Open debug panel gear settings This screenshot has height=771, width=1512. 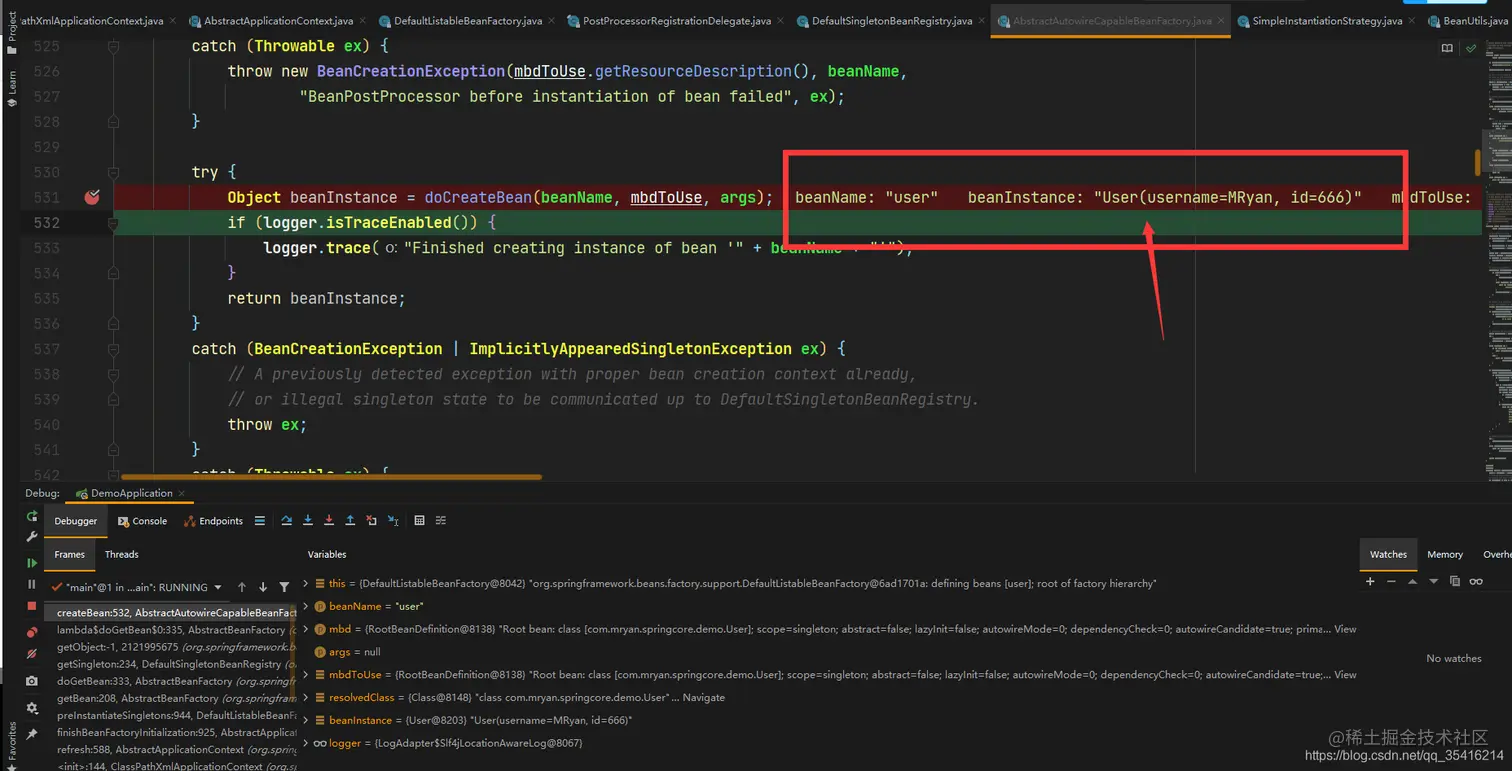click(x=32, y=708)
